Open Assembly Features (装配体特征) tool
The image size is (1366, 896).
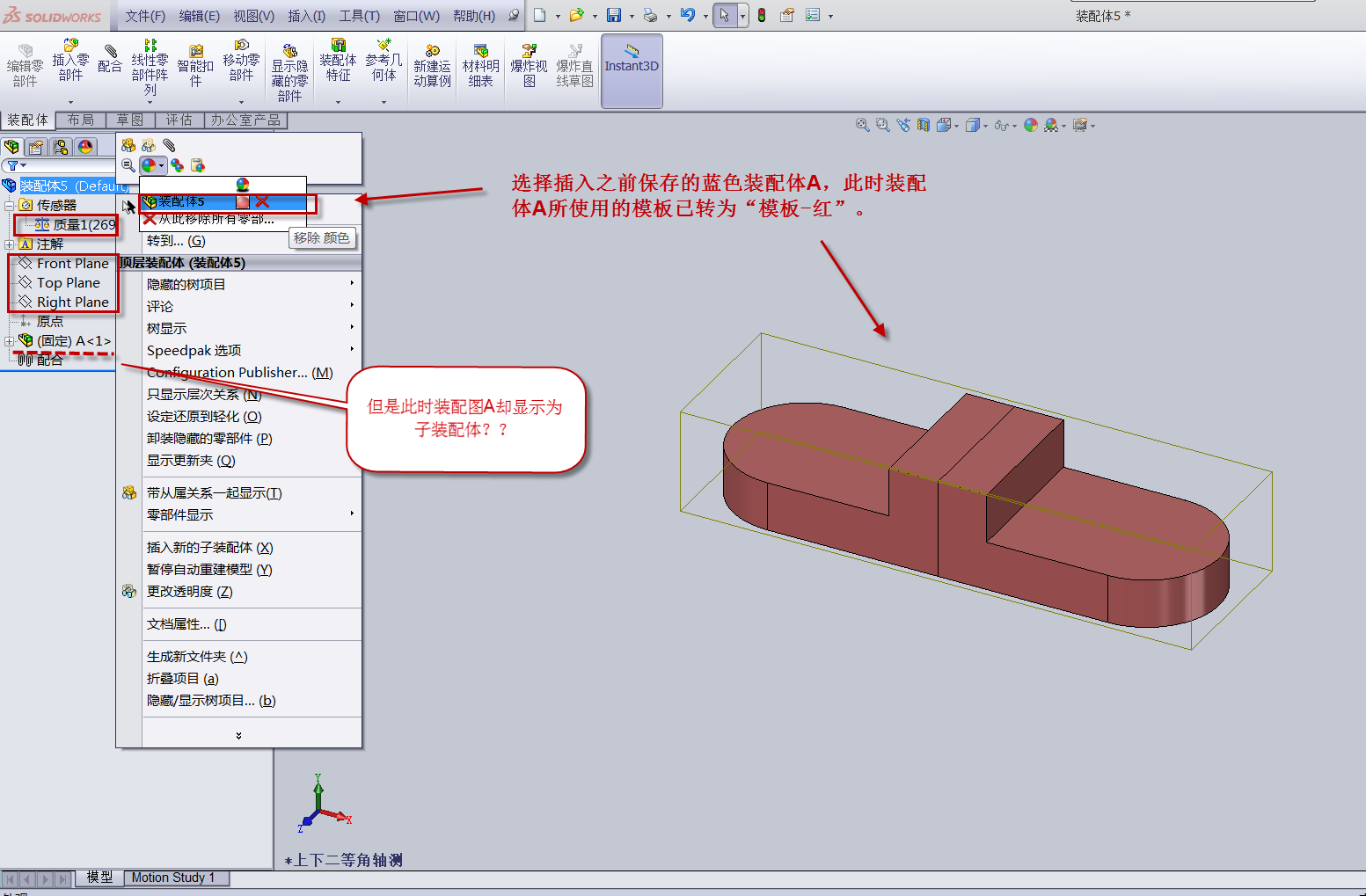click(338, 61)
